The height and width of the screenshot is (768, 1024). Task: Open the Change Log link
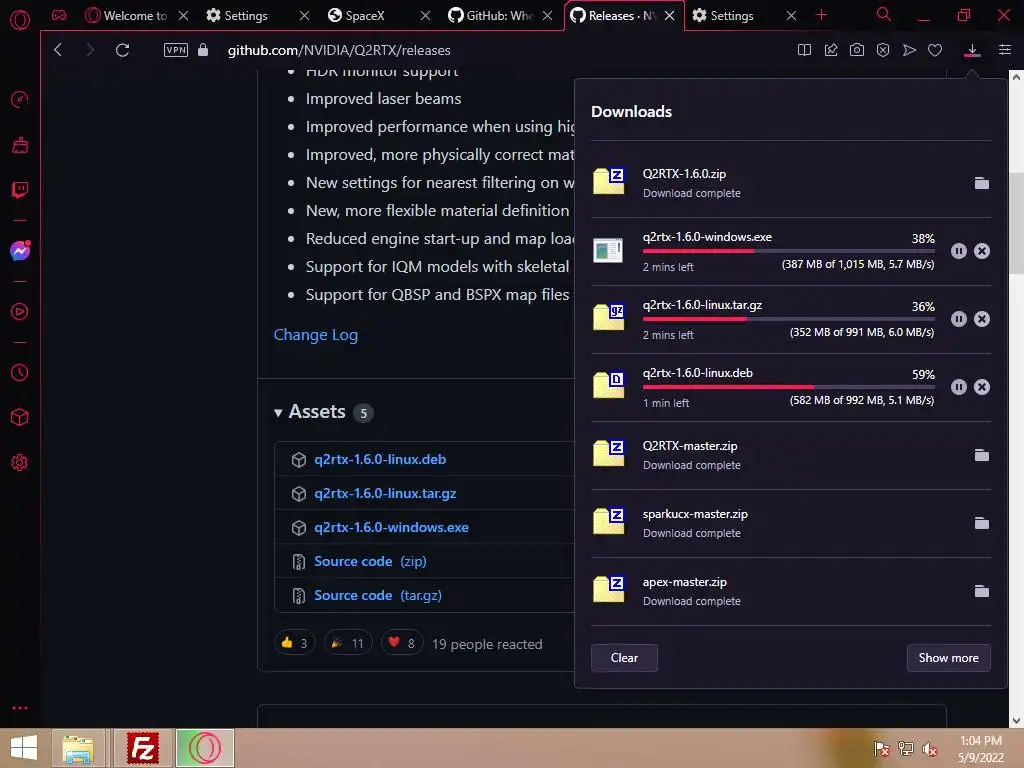315,334
